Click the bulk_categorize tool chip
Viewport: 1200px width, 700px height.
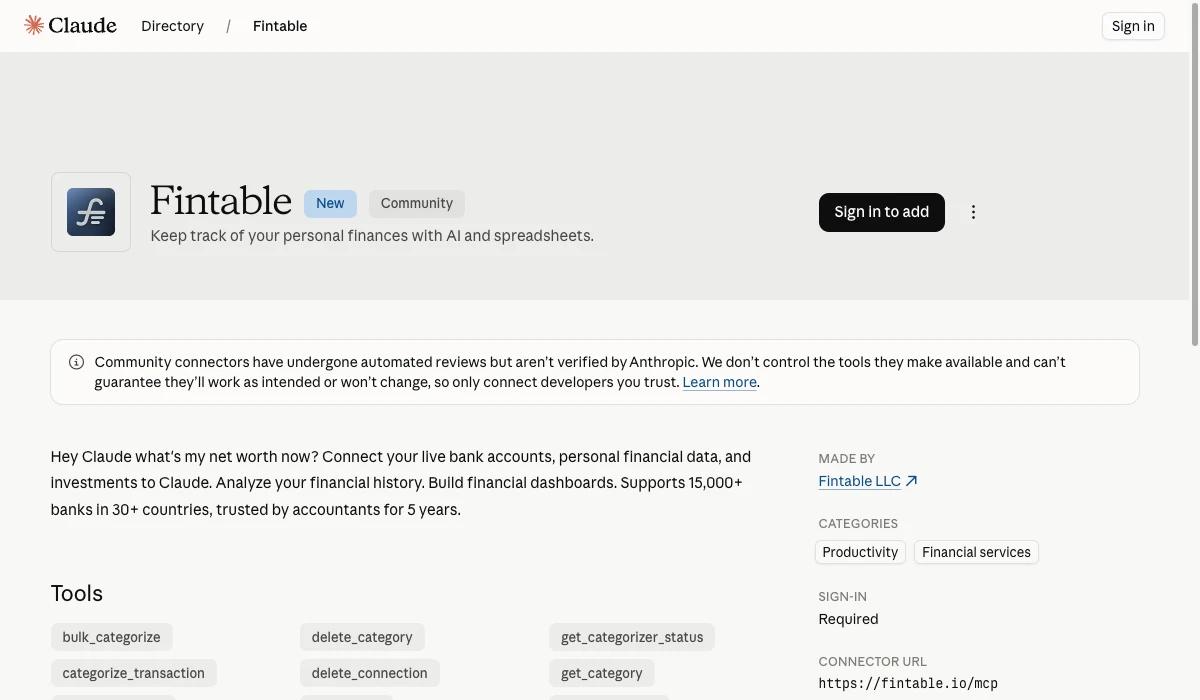tap(112, 637)
